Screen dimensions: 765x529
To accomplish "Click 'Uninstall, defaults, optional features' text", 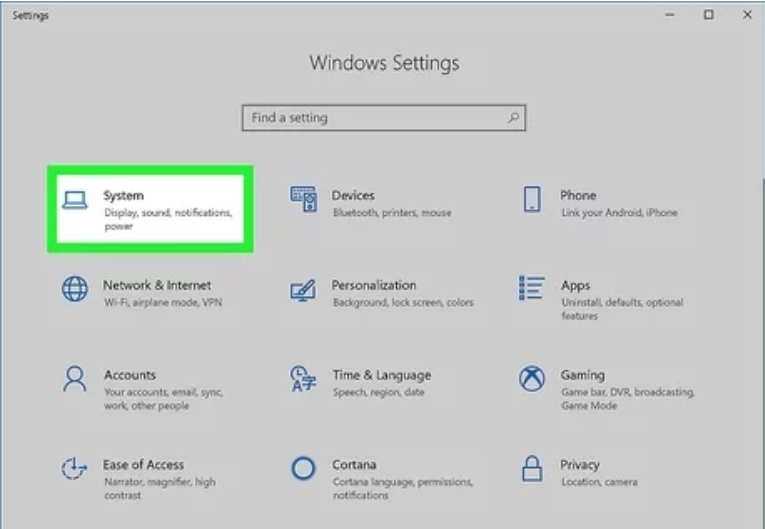I will (622, 309).
